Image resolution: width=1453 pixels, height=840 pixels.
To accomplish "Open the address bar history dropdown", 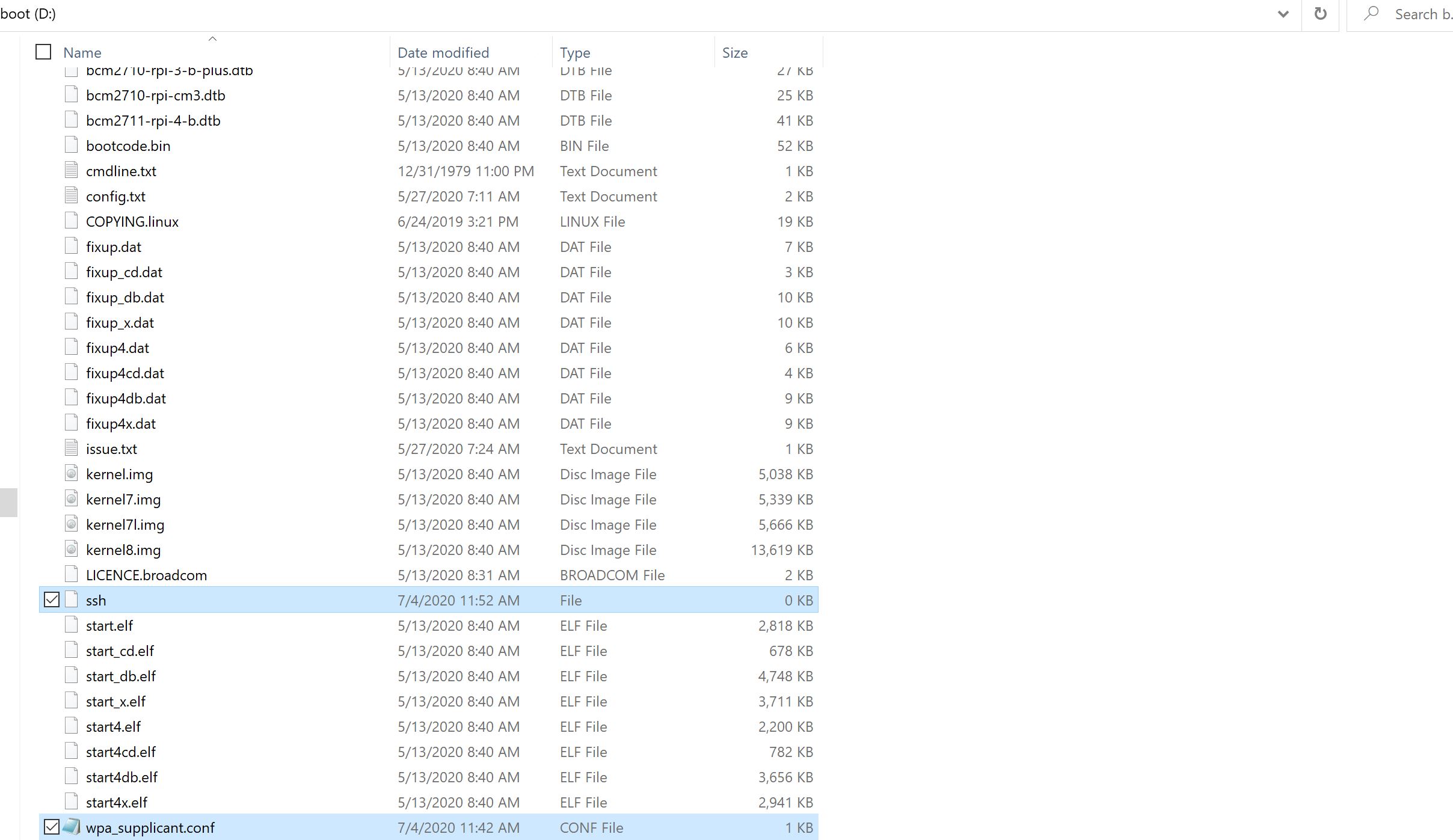I will pyautogui.click(x=1283, y=14).
